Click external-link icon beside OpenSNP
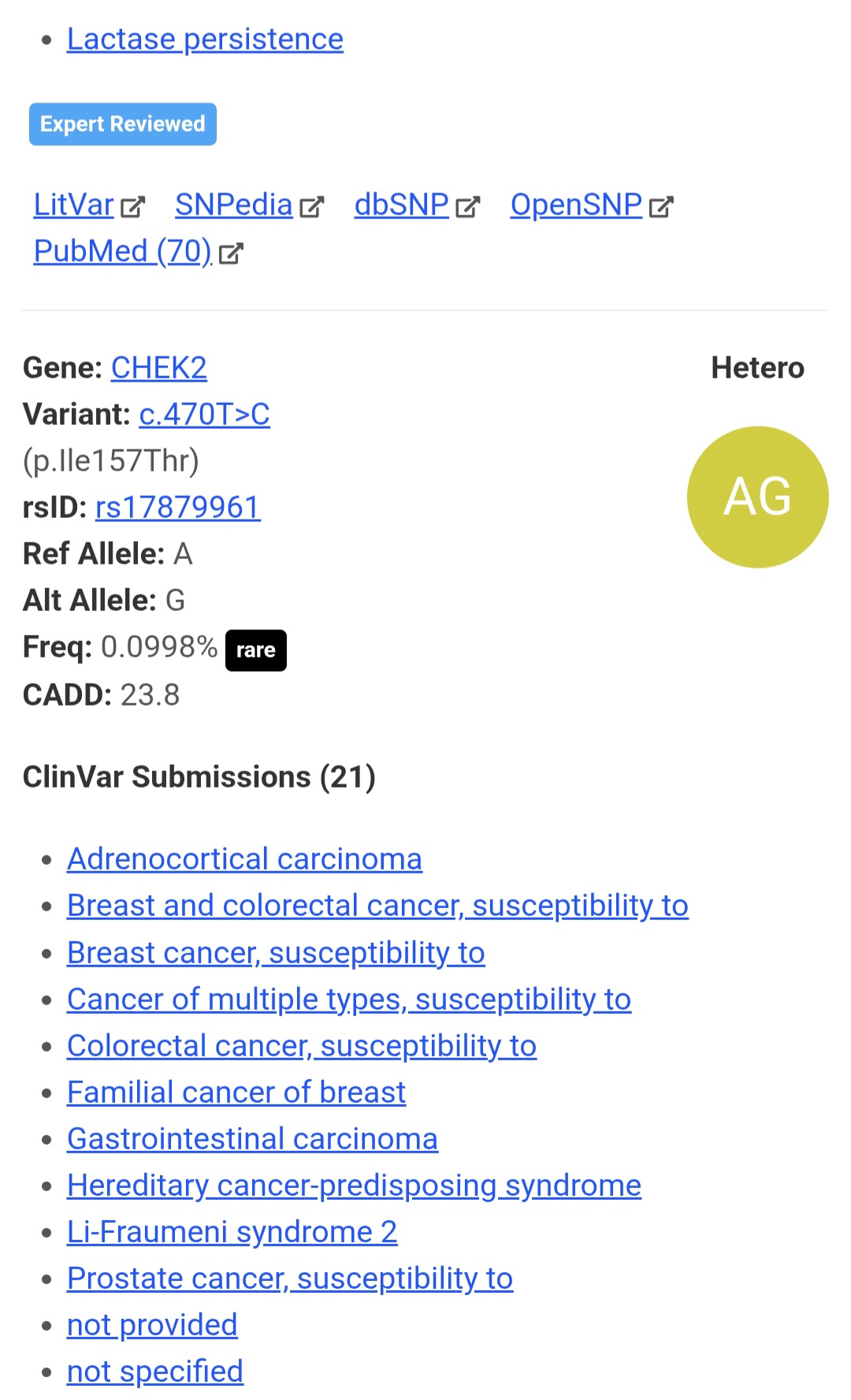 coord(661,207)
